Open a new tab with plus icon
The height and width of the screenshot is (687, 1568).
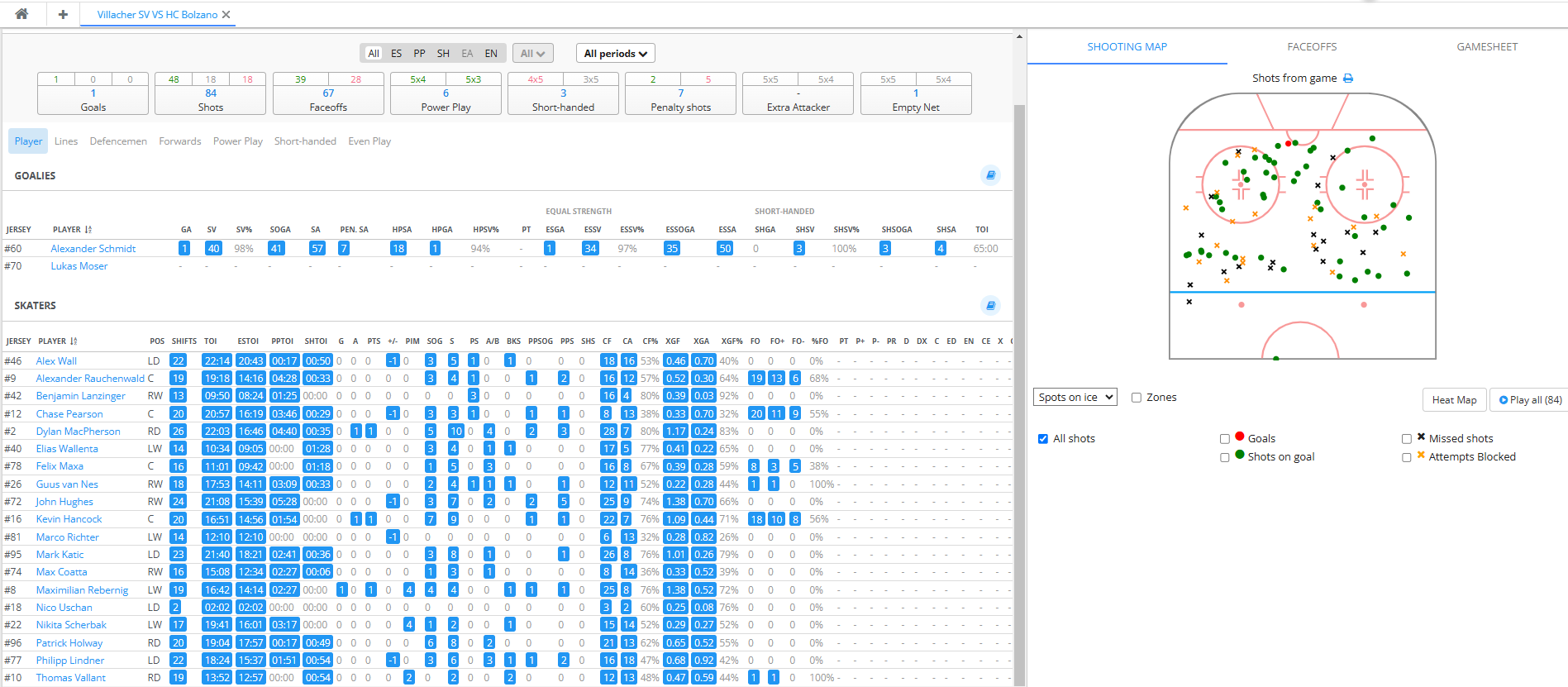(63, 14)
